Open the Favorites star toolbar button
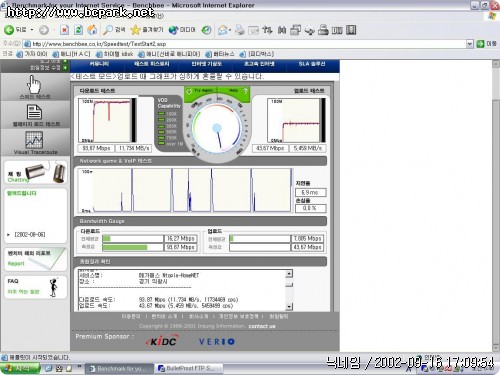Screen dimensions: 500x375 (x=135, y=30)
